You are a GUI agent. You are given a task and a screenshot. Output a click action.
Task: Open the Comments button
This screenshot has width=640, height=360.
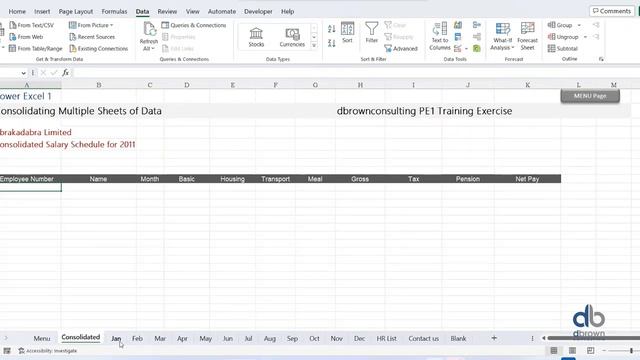[611, 11]
